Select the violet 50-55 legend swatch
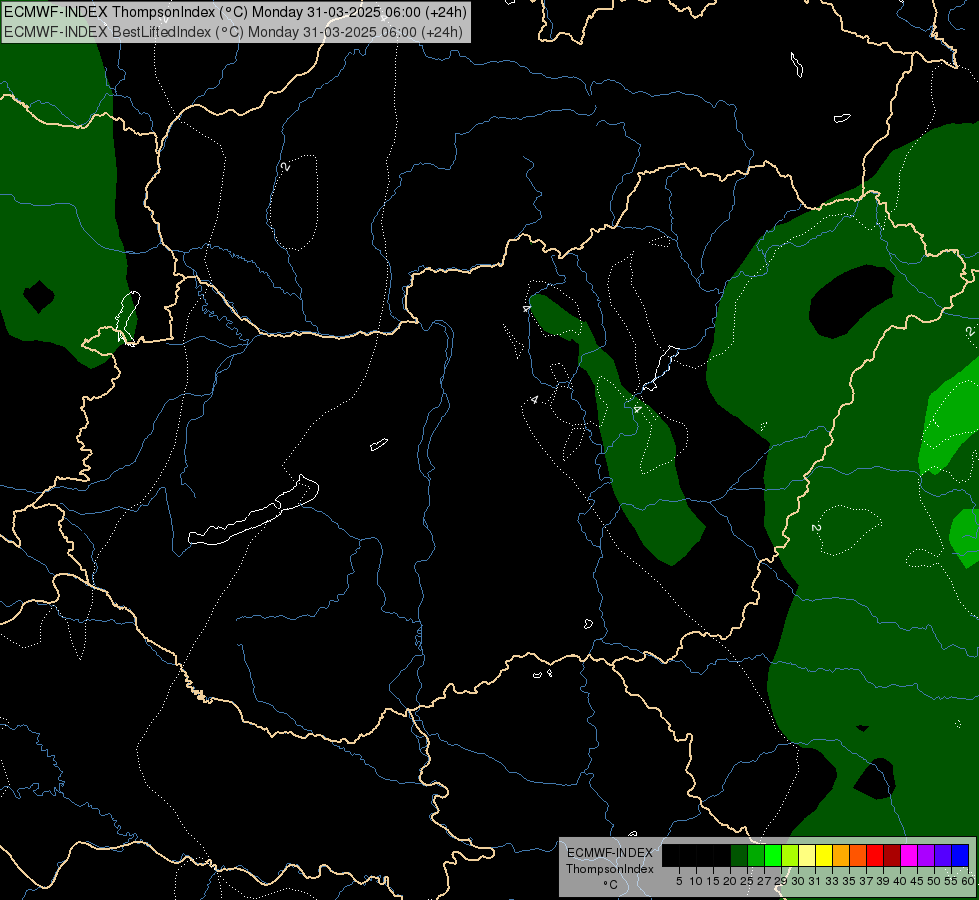This screenshot has height=900, width=979. [943, 855]
